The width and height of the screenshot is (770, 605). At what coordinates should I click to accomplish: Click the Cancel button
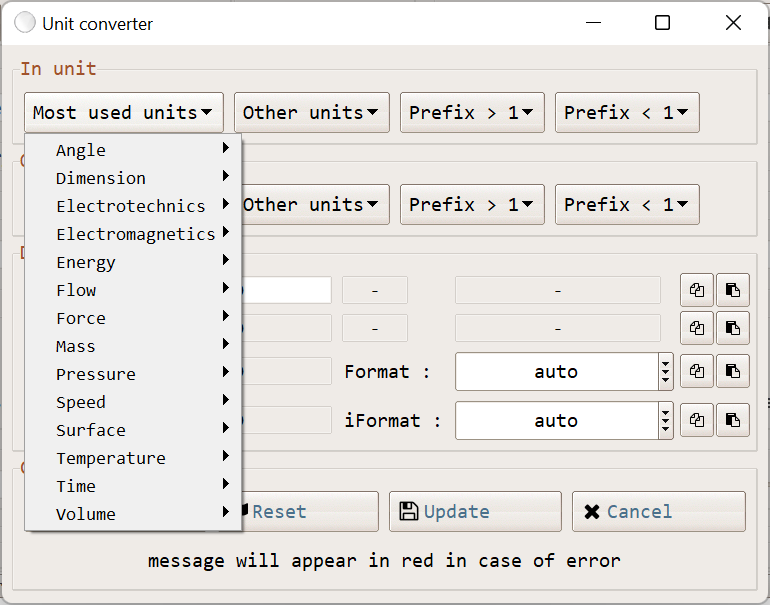(658, 511)
